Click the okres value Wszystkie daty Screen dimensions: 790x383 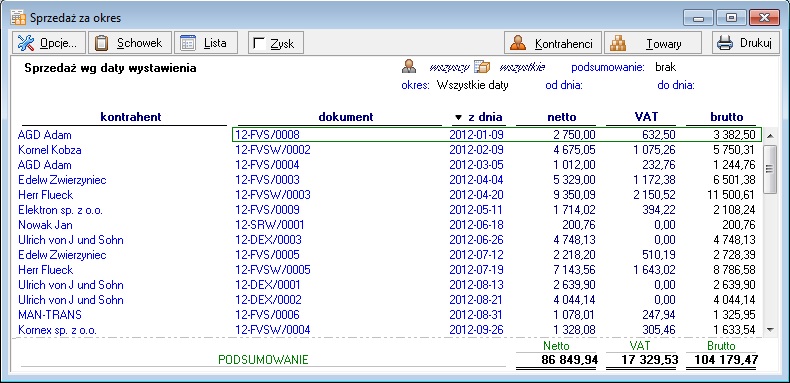coord(473,85)
